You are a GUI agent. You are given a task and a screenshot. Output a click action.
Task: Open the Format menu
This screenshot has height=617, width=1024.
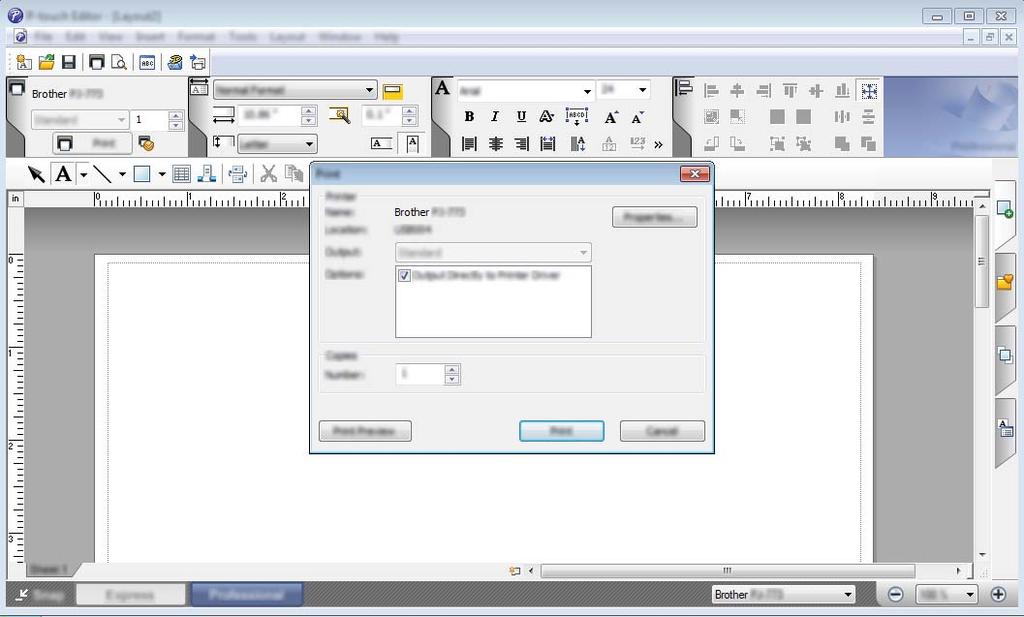click(196, 37)
